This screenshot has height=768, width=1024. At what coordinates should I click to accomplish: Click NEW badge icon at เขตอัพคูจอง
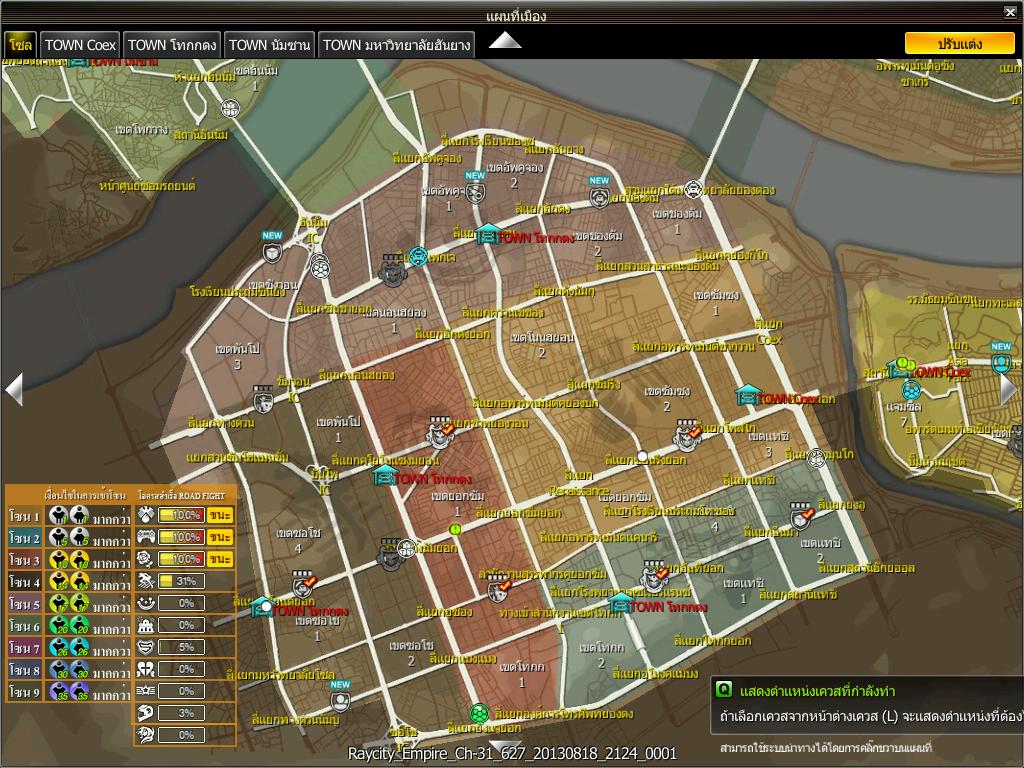point(475,192)
